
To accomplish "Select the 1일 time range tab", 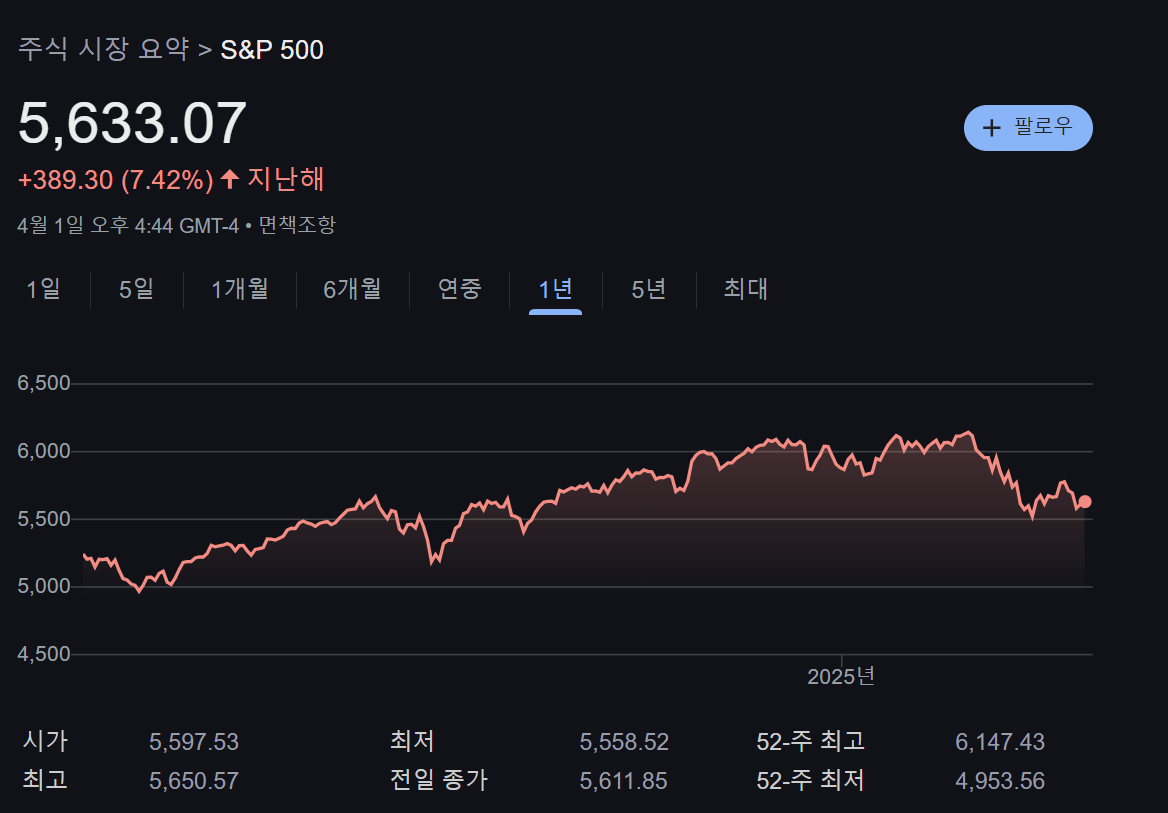I will 43,288.
